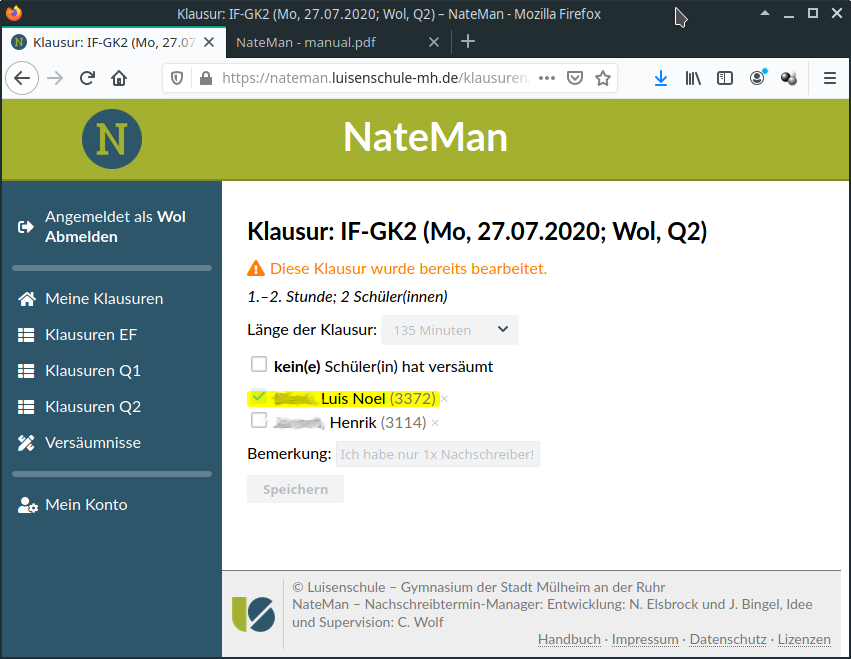Open the Handbuch footer link
The width and height of the screenshot is (851, 659).
[569, 639]
